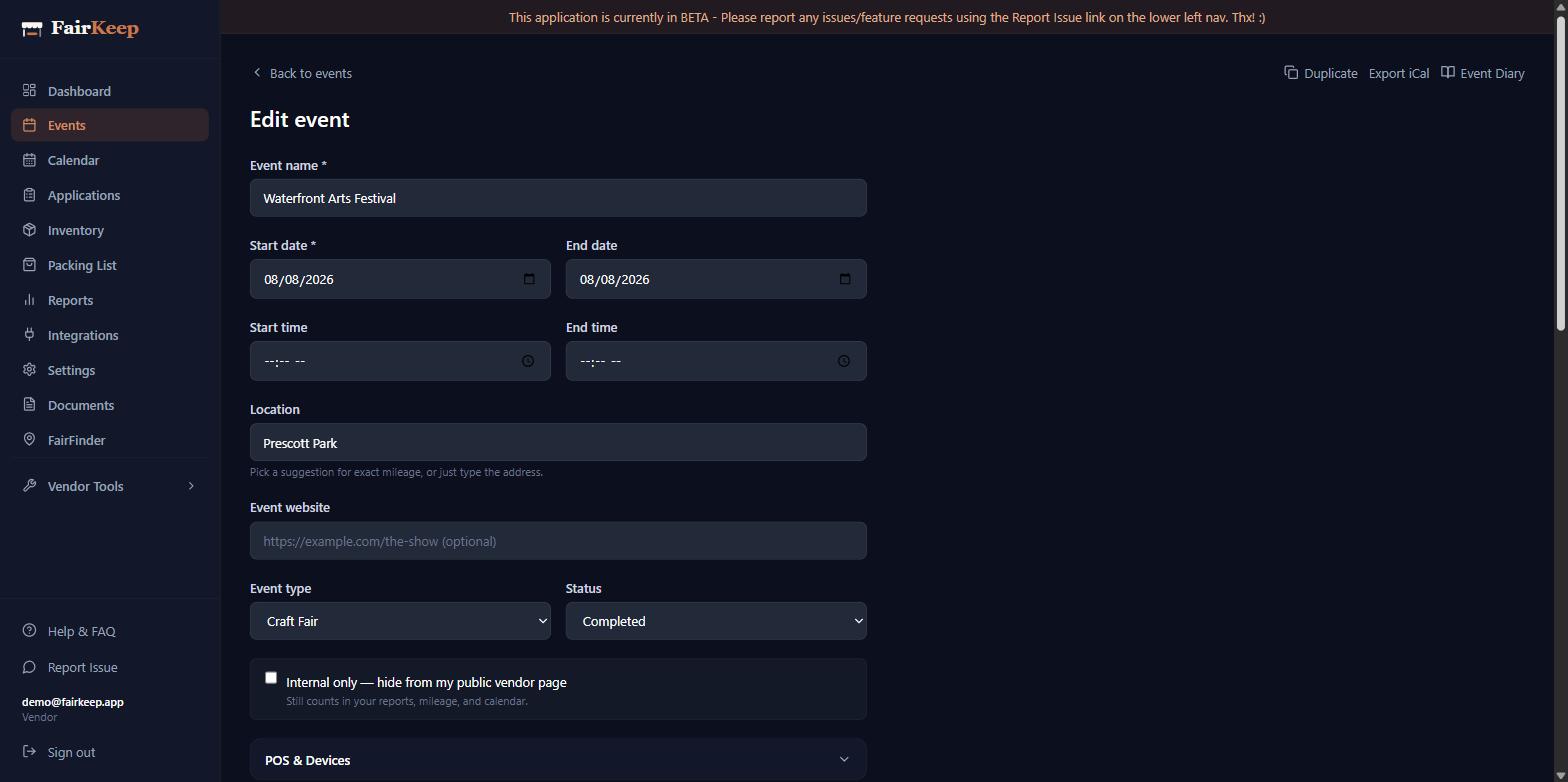Click the Settings gear icon

point(30,370)
